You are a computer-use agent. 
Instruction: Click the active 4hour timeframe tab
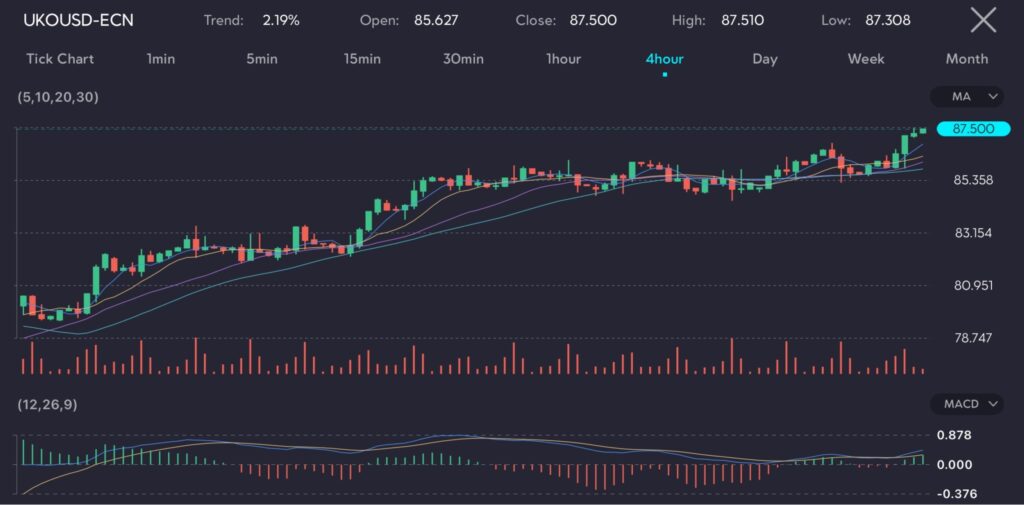click(x=664, y=59)
